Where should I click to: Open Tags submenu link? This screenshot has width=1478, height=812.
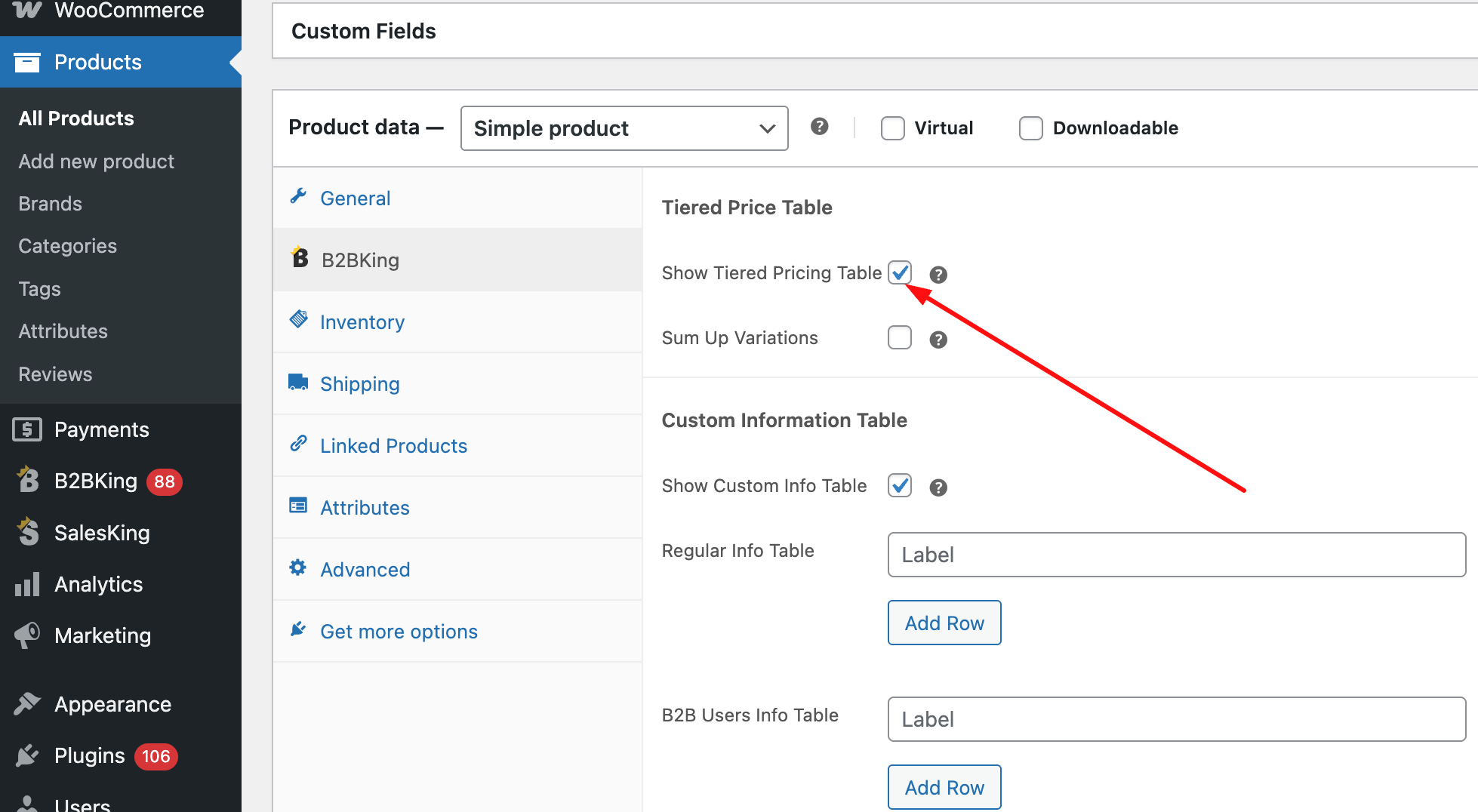pos(40,289)
